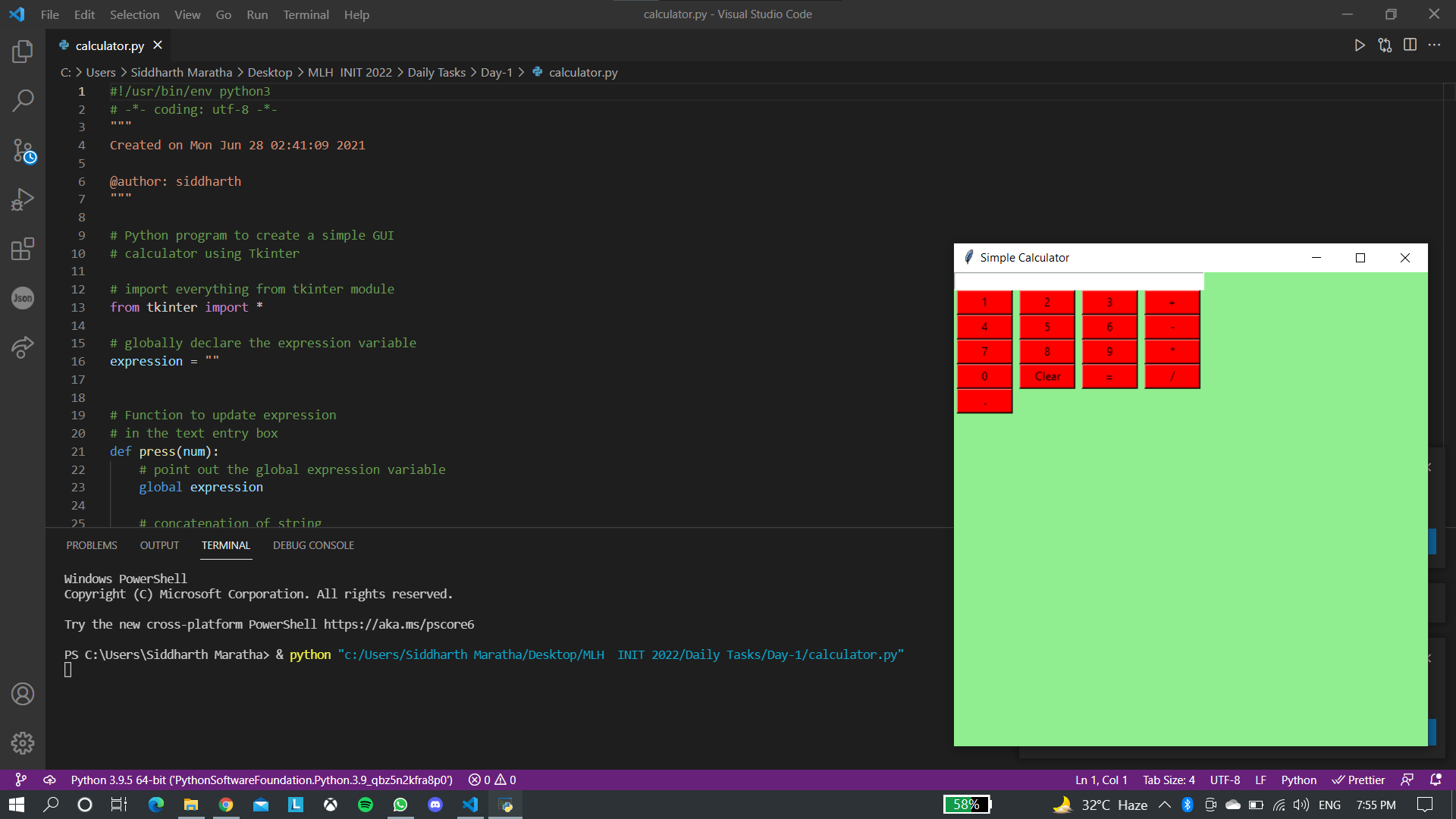Open the Extensions view

23,249
